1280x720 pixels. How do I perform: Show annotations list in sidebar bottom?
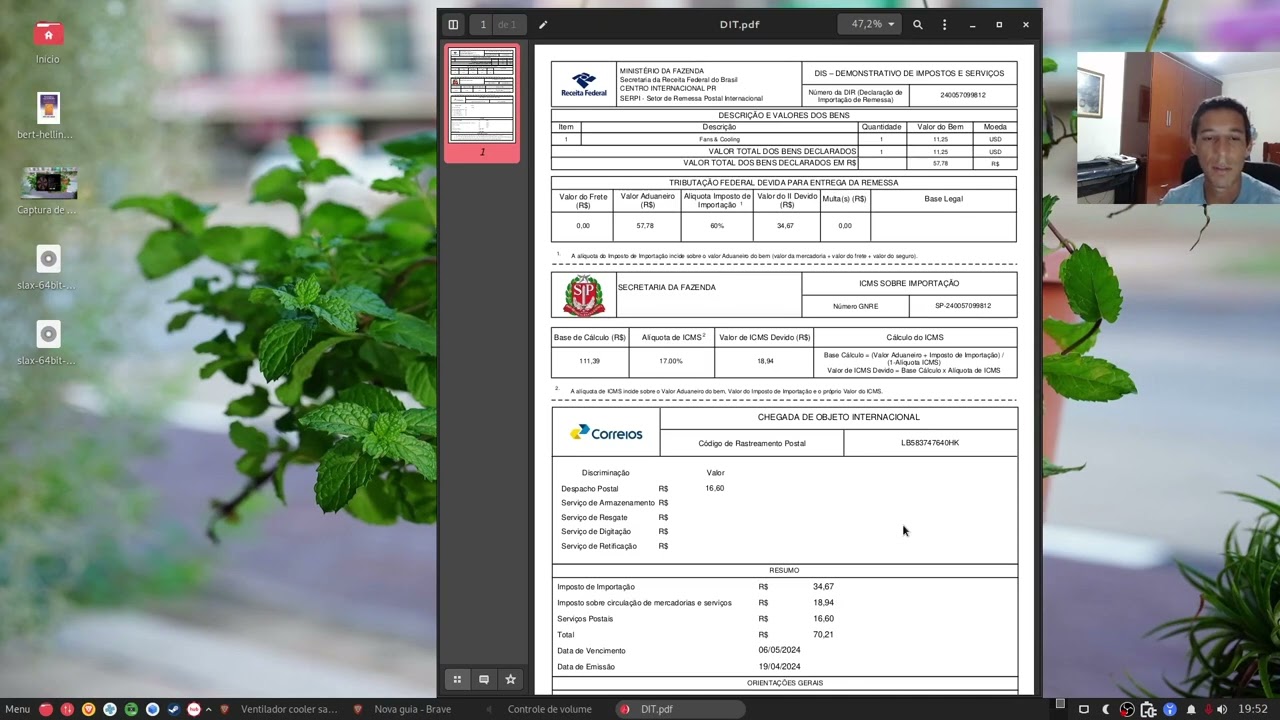click(484, 679)
